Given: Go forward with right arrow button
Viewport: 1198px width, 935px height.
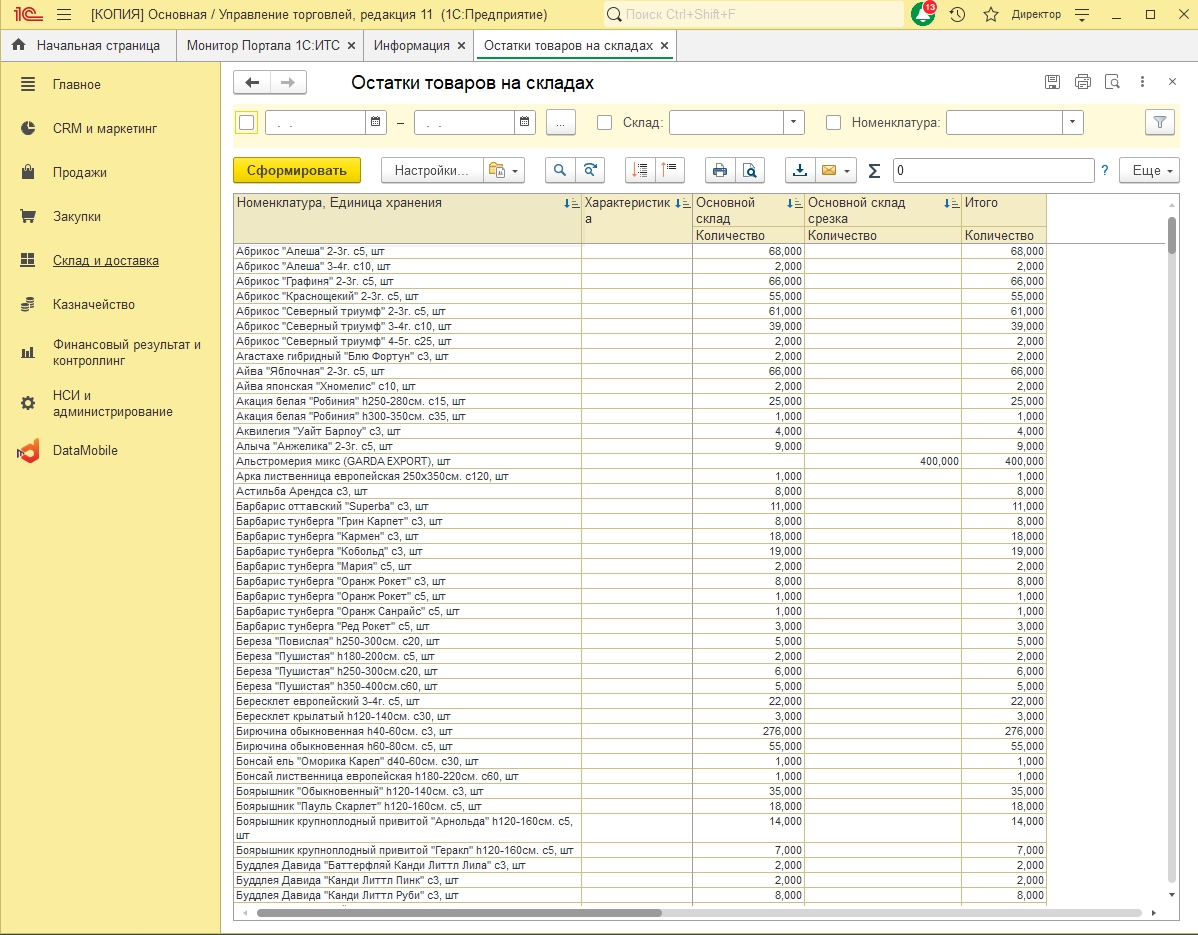Looking at the screenshot, I should point(288,82).
